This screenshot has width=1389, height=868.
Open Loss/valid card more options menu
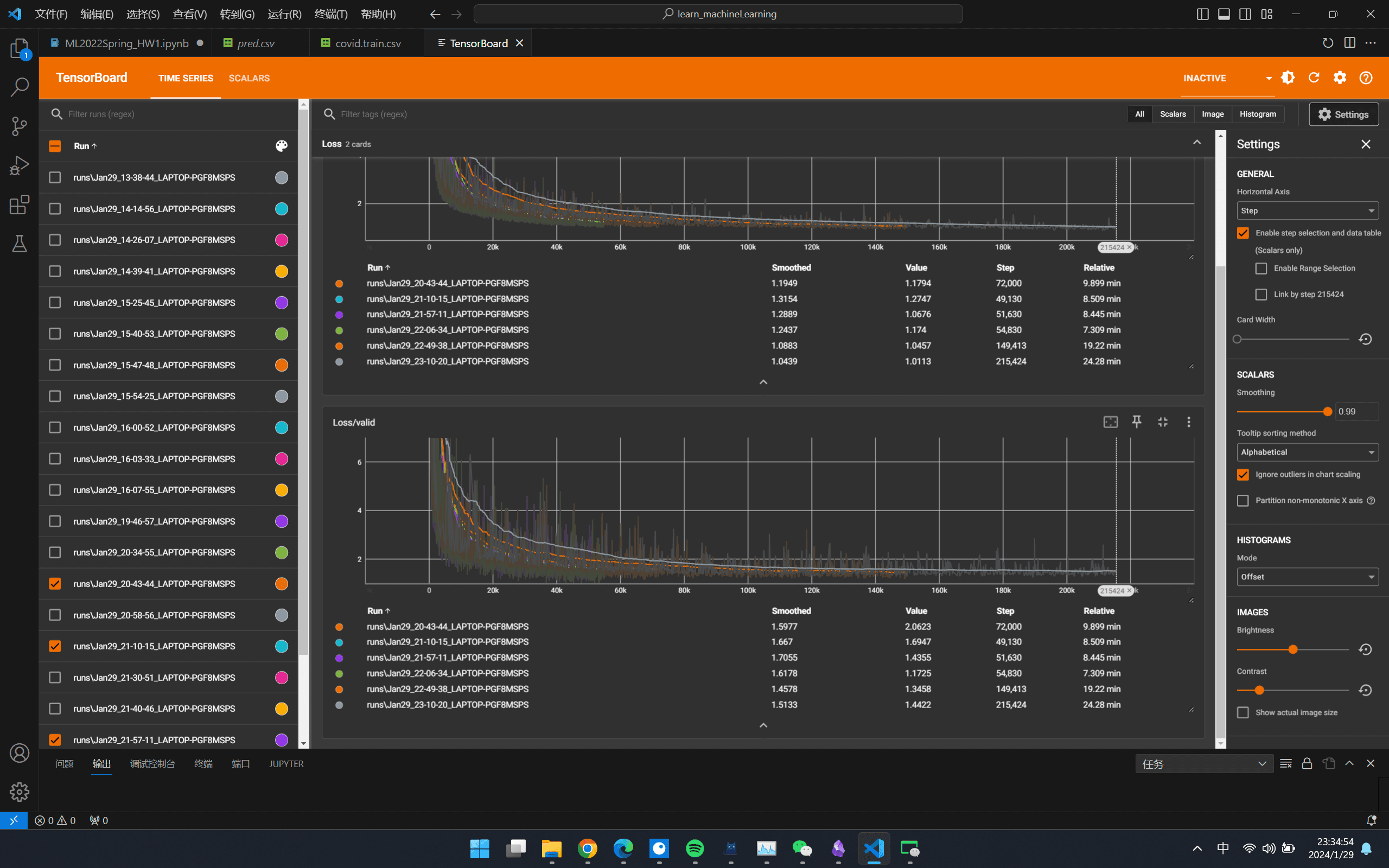(1189, 422)
